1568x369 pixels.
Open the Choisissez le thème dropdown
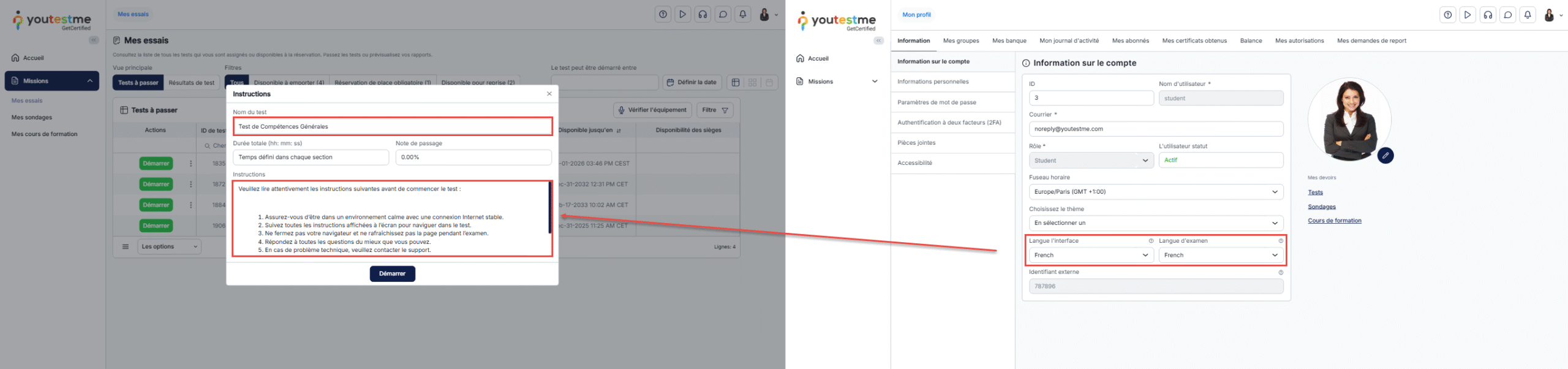tap(1155, 223)
